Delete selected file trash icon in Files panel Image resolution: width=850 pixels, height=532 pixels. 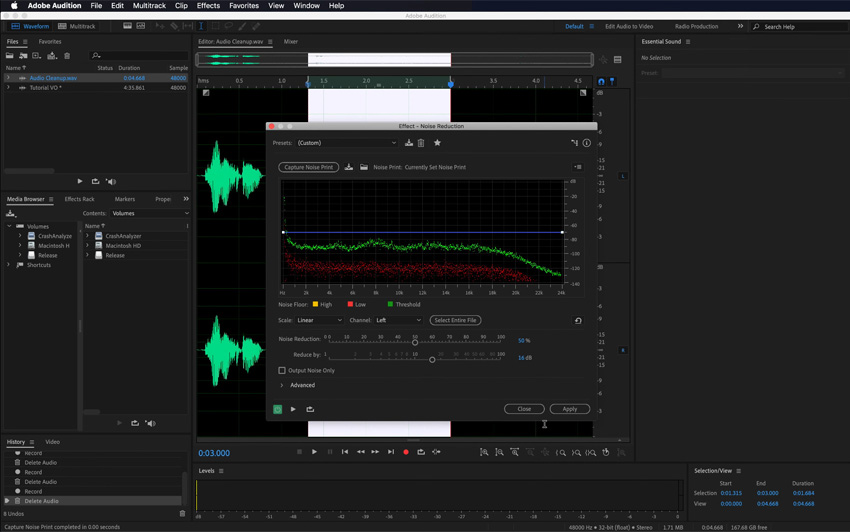(x=67, y=55)
